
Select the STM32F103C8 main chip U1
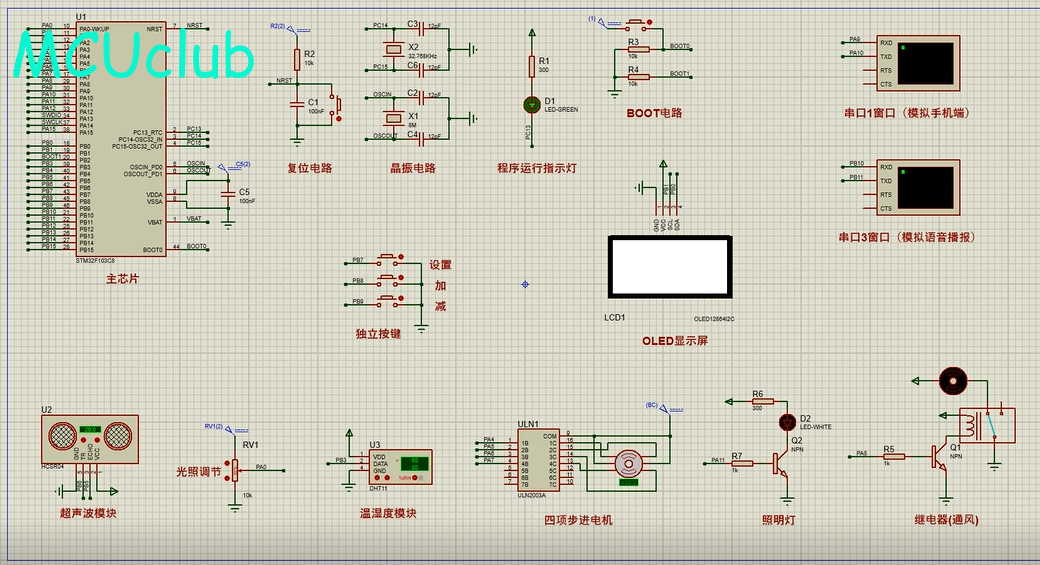[x=121, y=140]
